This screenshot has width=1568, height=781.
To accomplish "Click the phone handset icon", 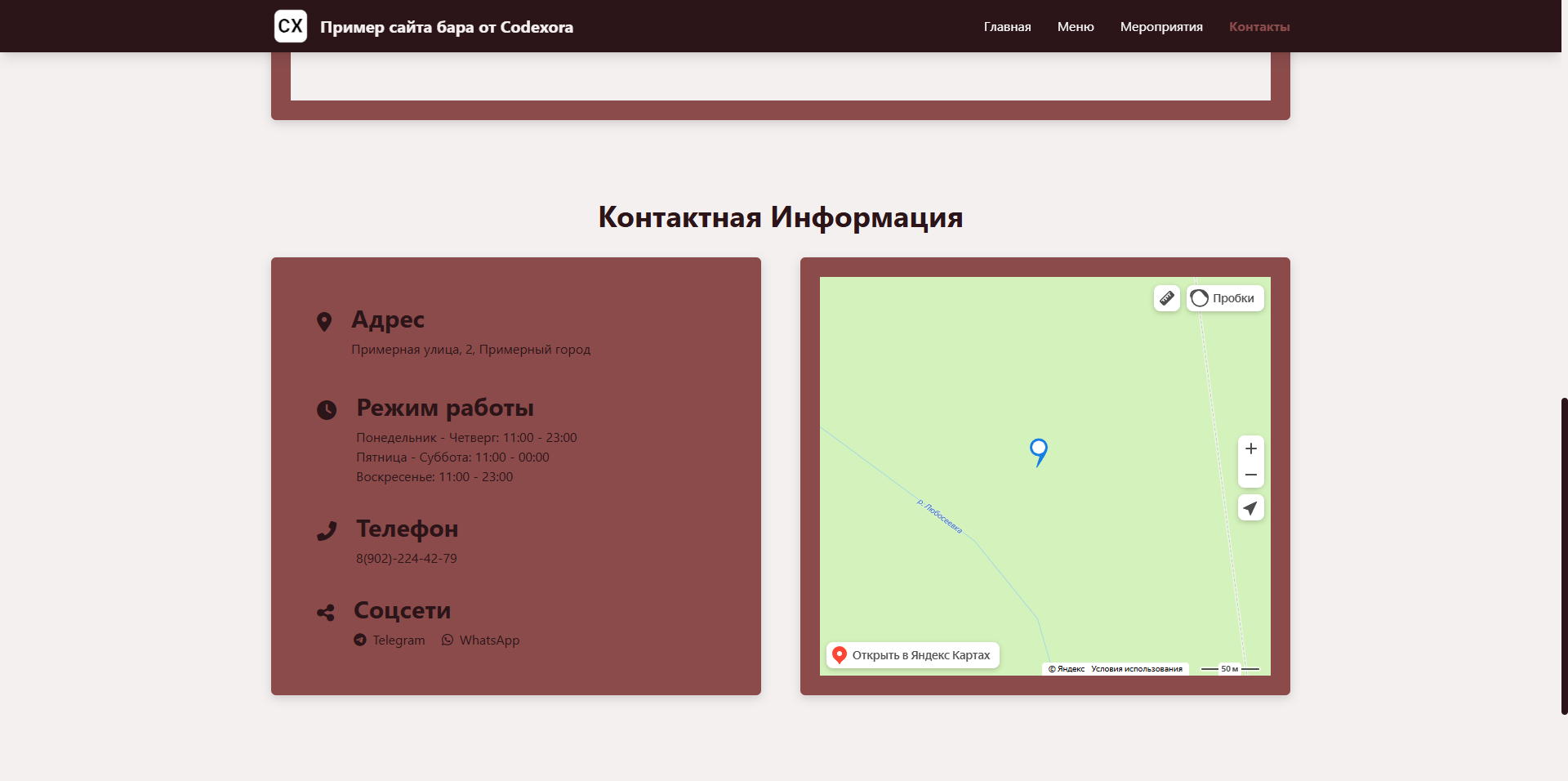I will pos(327,531).
